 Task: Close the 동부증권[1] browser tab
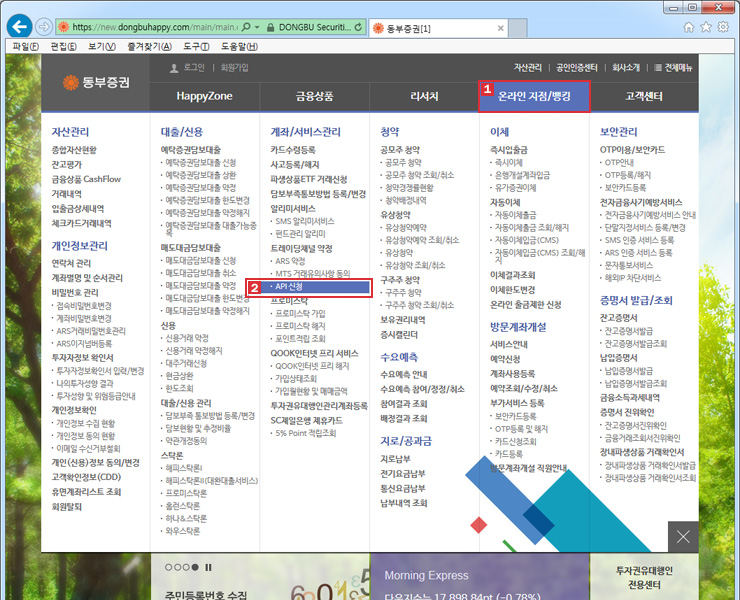pyautogui.click(x=500, y=28)
